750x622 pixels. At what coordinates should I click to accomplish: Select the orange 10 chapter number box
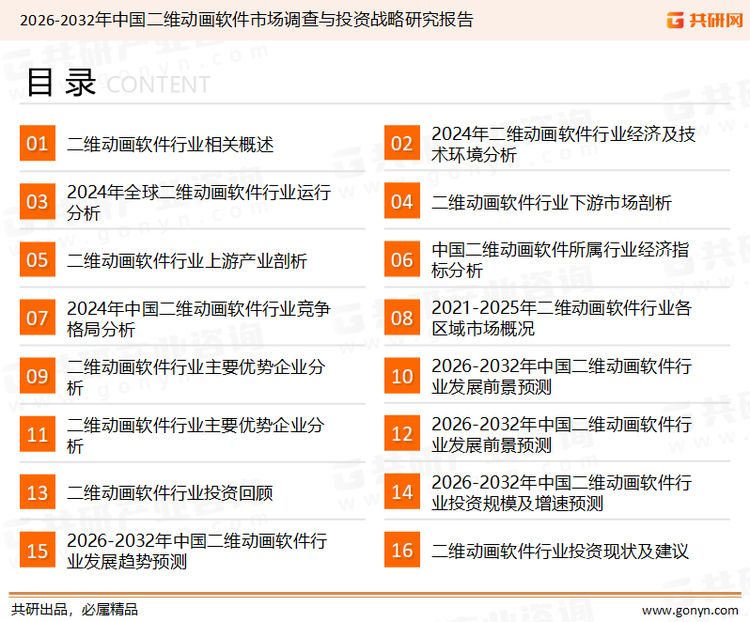pos(402,376)
